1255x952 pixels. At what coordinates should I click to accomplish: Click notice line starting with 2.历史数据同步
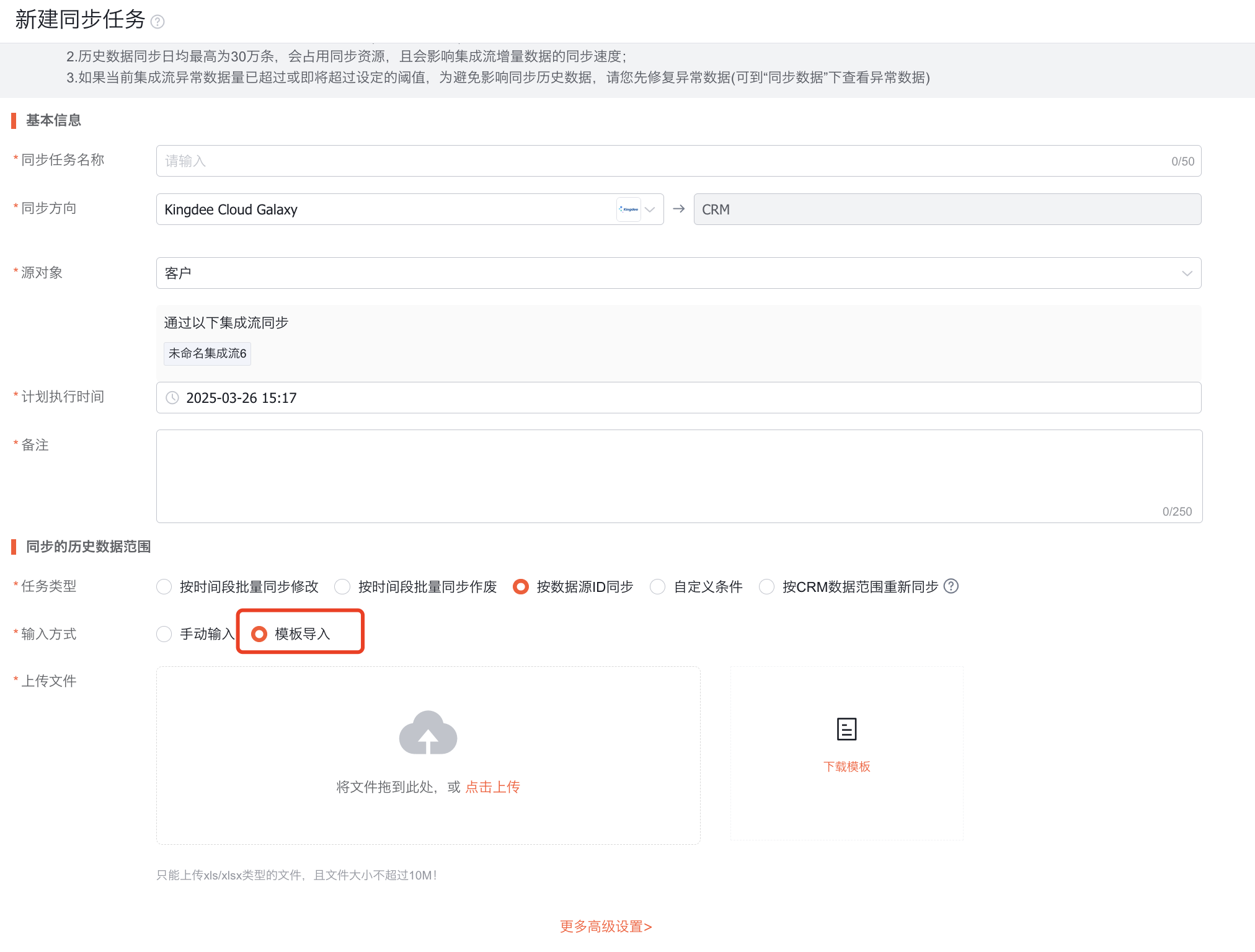[x=347, y=56]
